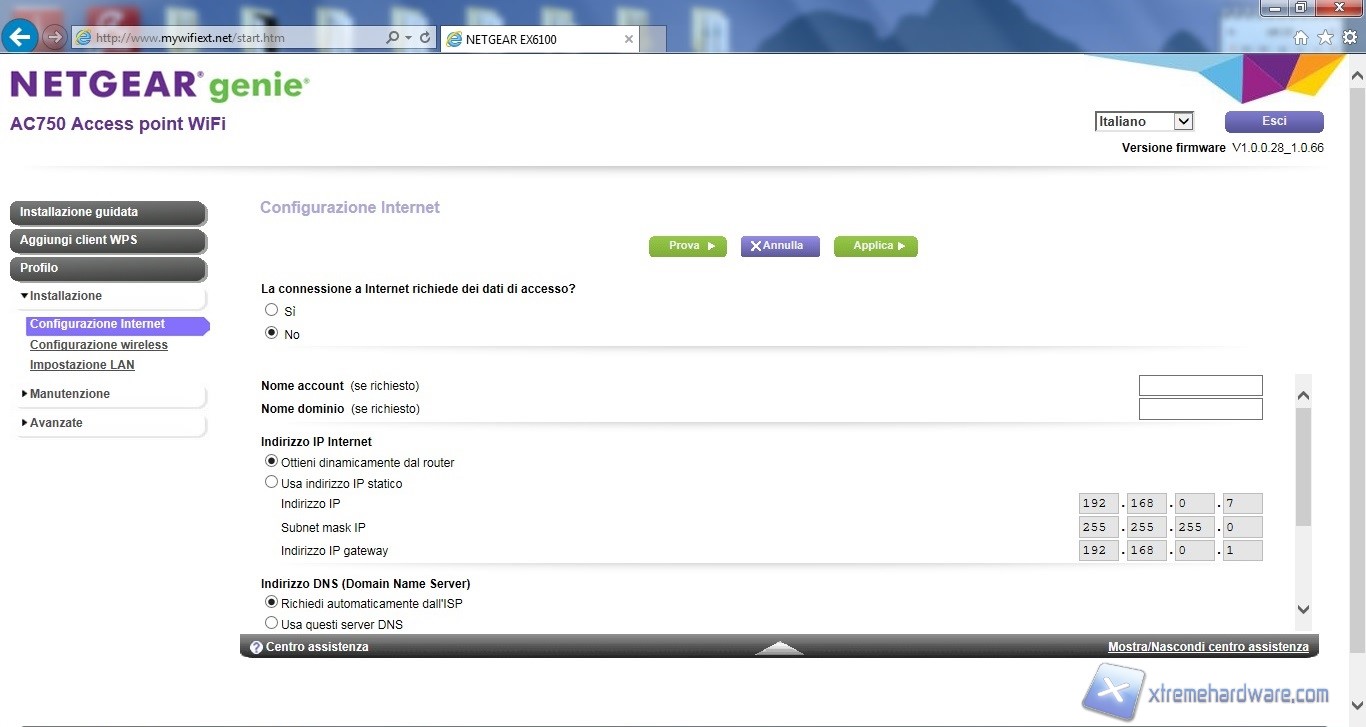Open Installazione guidata menu item
1366x727 pixels.
point(107,212)
